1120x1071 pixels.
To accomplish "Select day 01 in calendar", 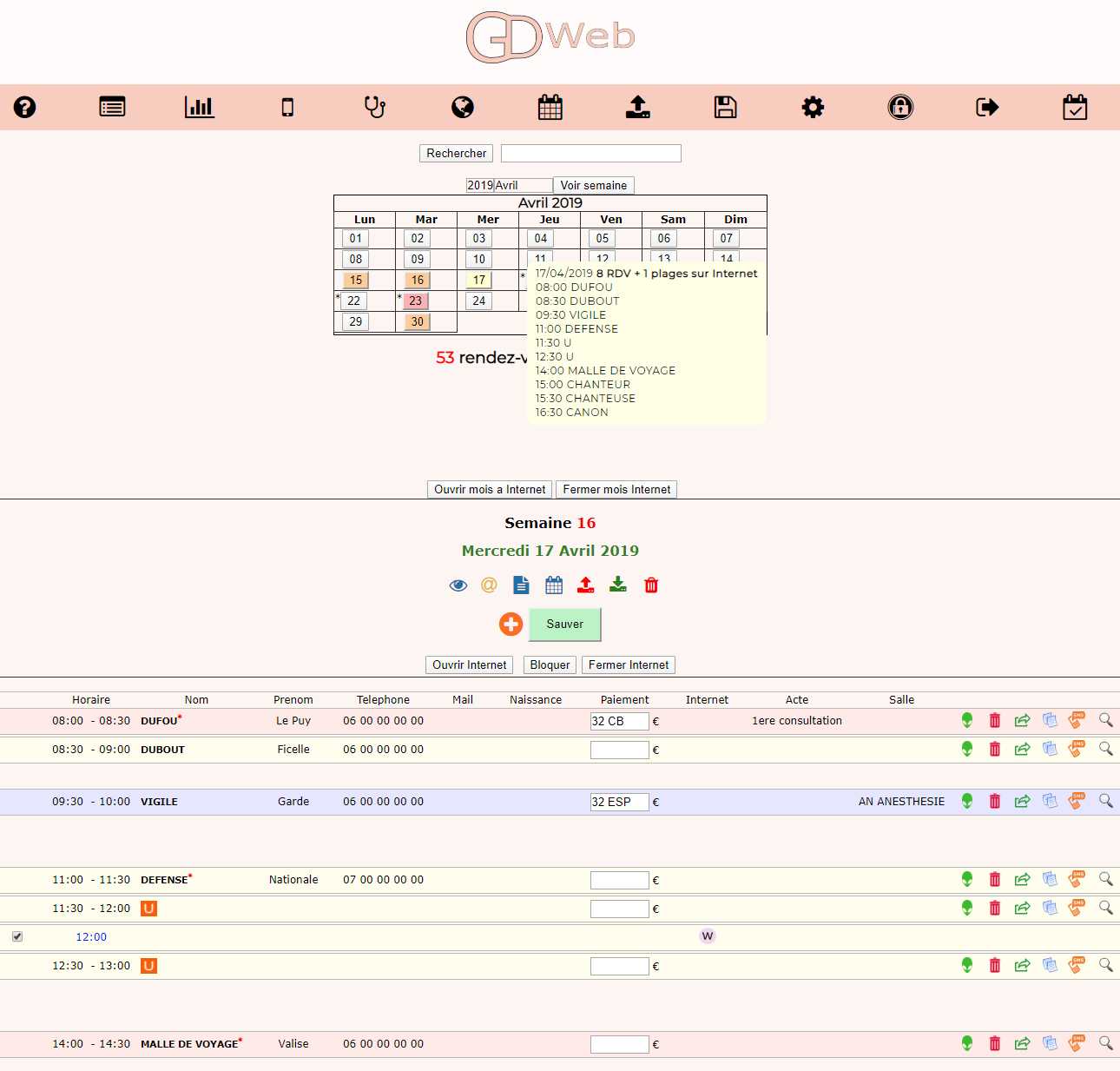I will point(356,238).
